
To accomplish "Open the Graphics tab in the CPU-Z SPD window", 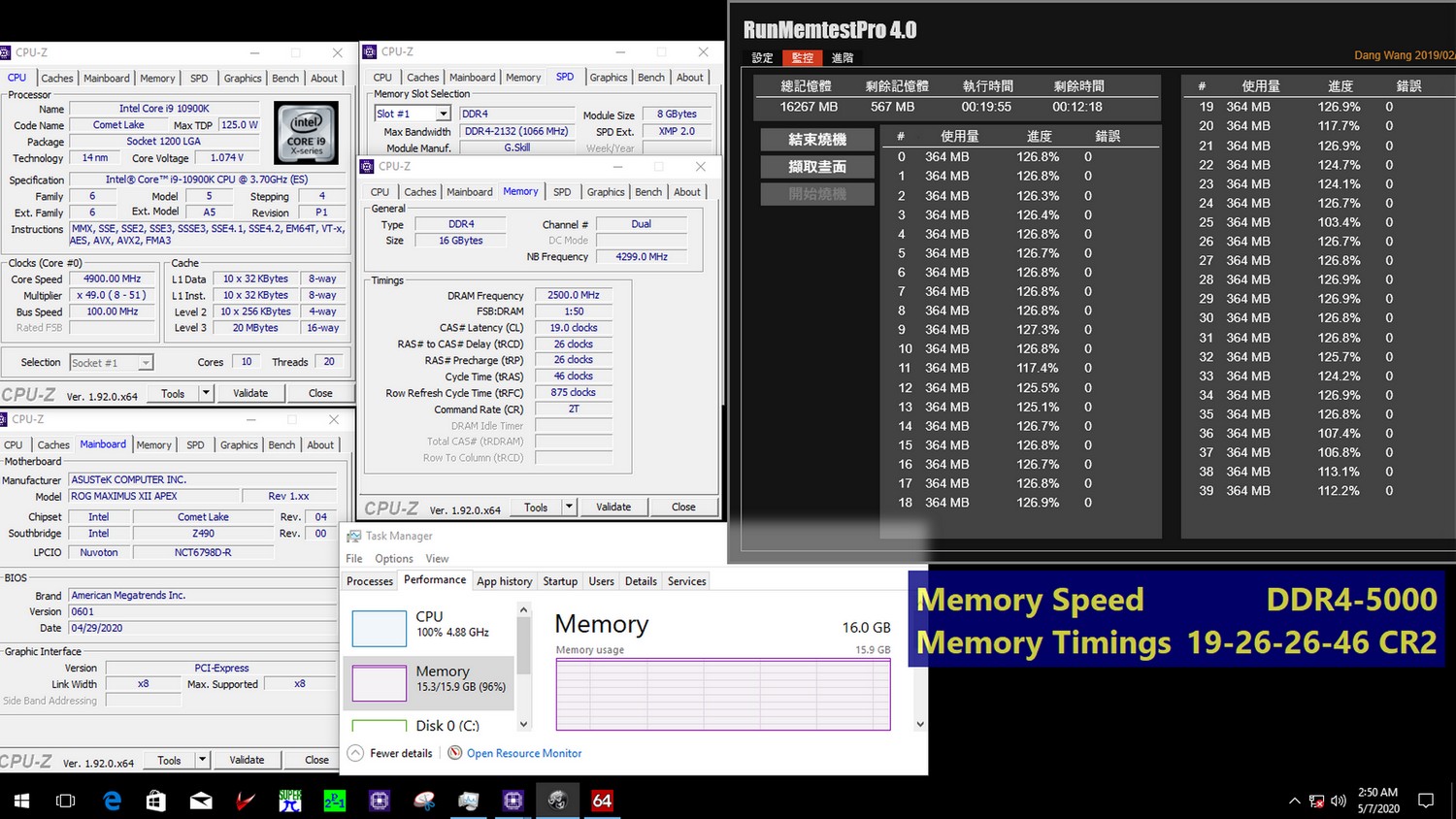I will click(x=609, y=78).
